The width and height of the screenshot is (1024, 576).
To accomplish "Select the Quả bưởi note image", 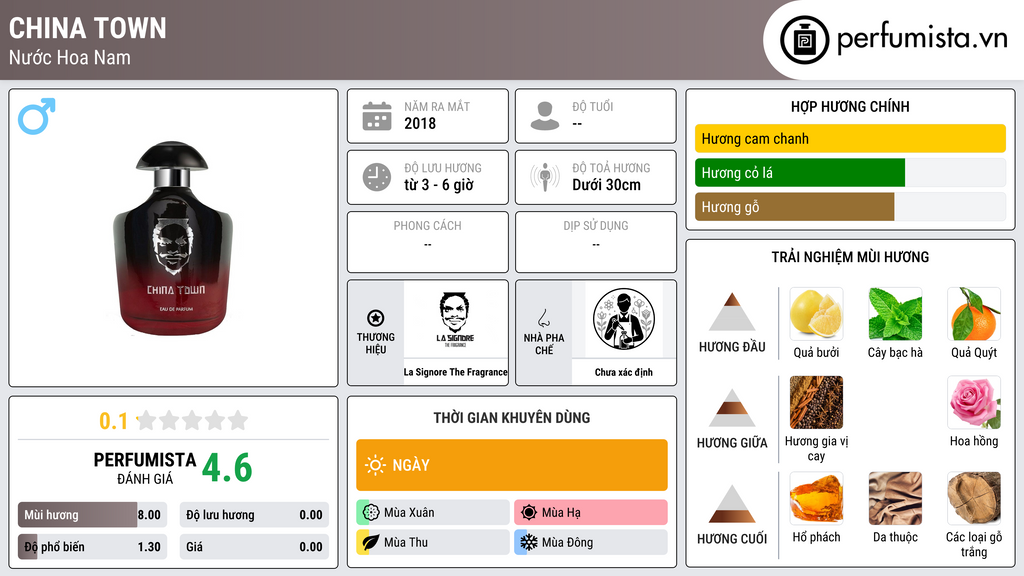I will [x=816, y=314].
